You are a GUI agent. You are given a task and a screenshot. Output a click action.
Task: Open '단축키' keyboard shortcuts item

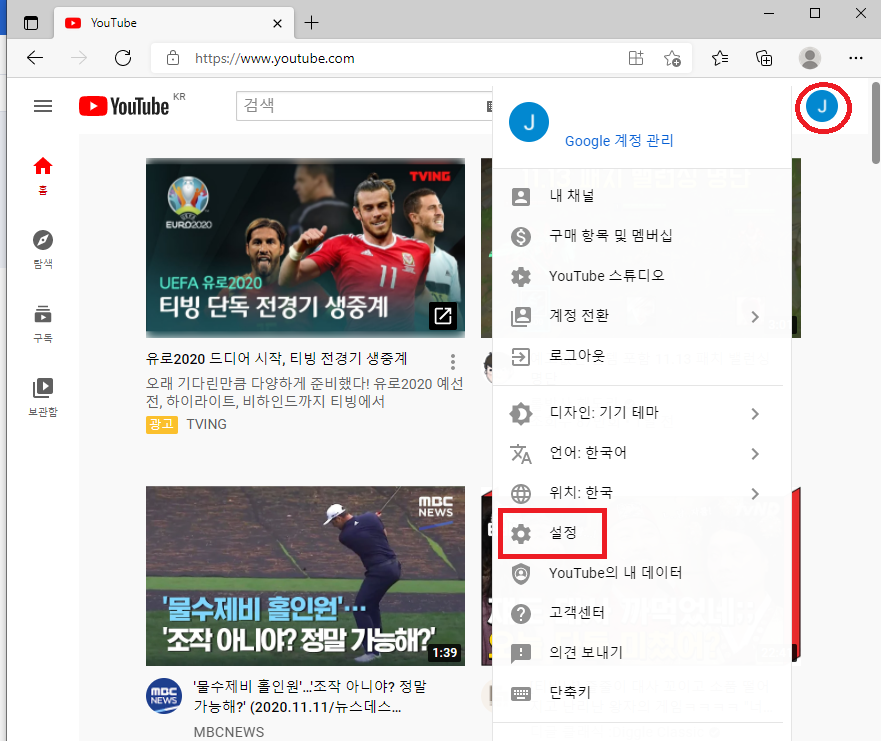[642, 693]
